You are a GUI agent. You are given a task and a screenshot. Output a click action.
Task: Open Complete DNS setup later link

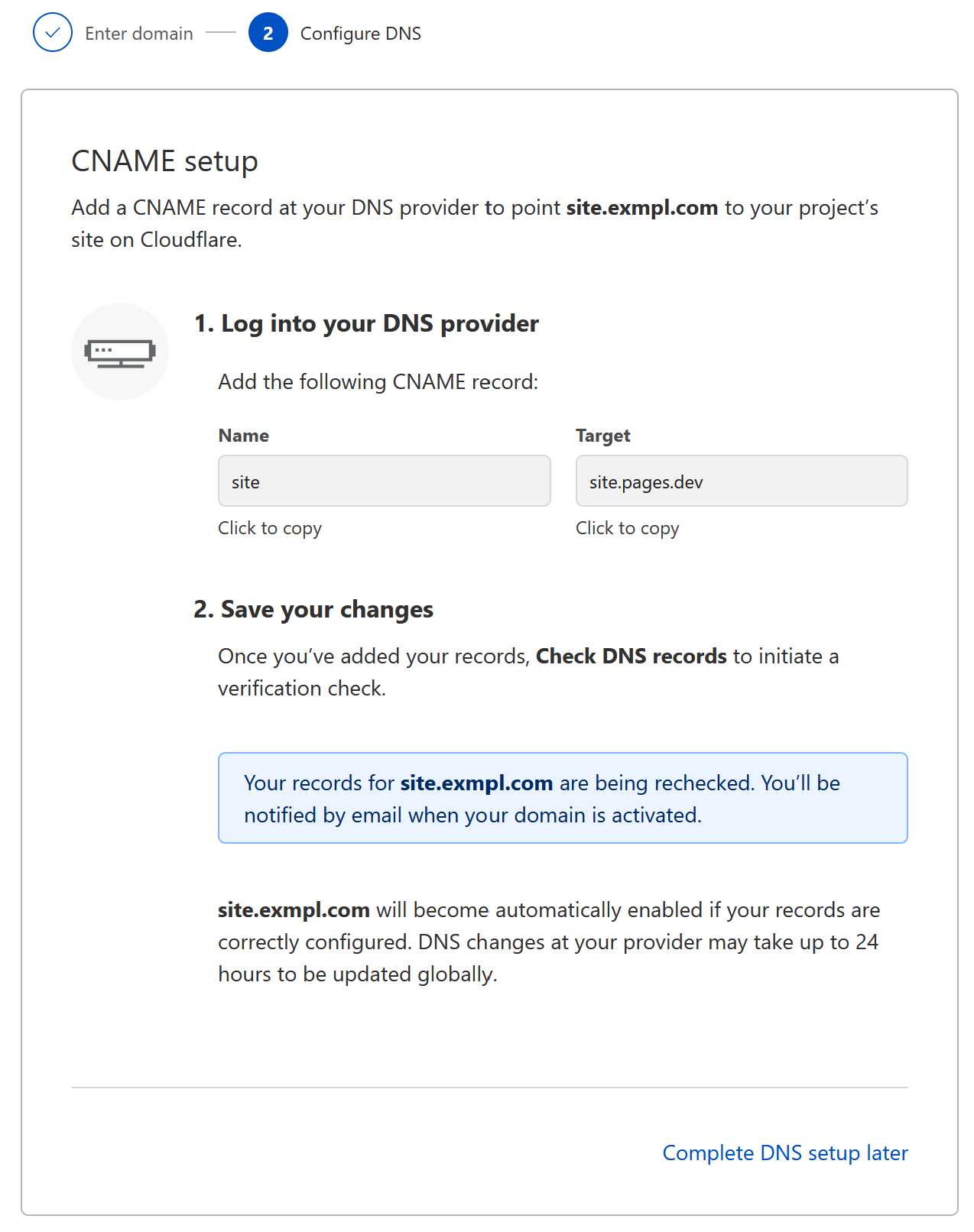point(784,1153)
